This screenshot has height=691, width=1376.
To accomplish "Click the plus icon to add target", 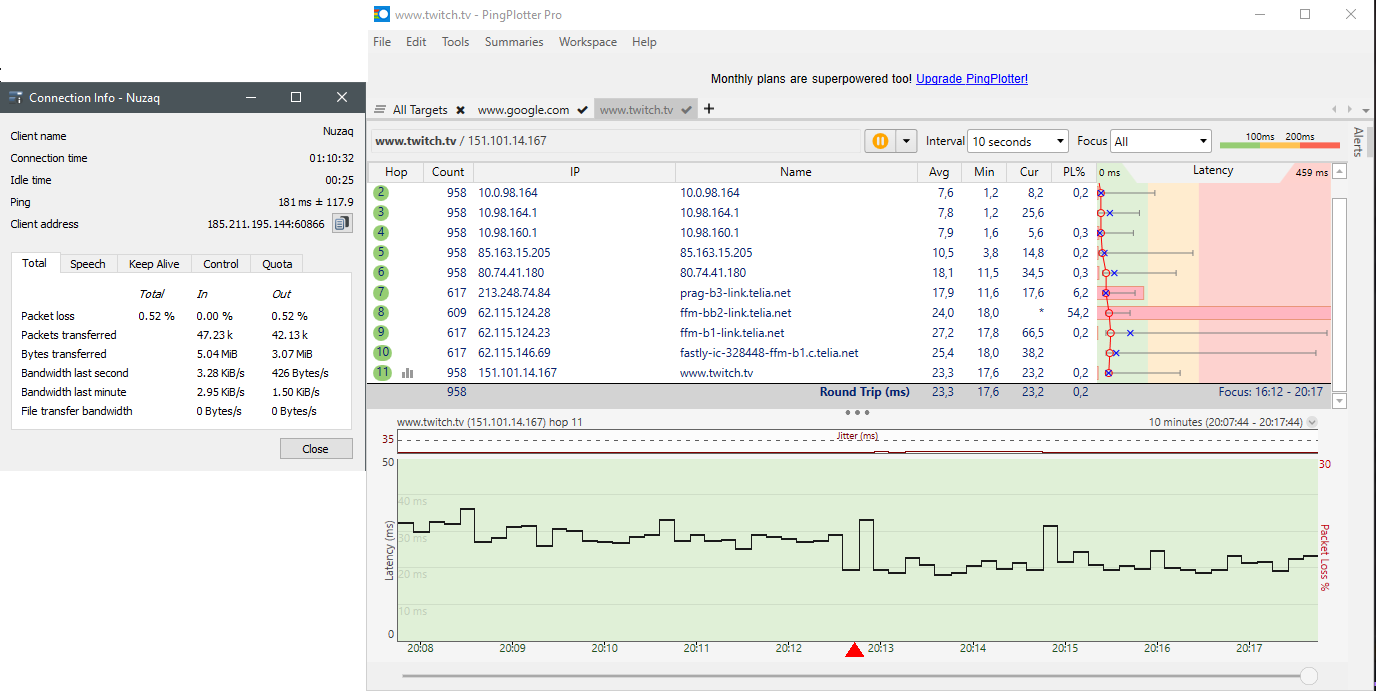I will 709,109.
